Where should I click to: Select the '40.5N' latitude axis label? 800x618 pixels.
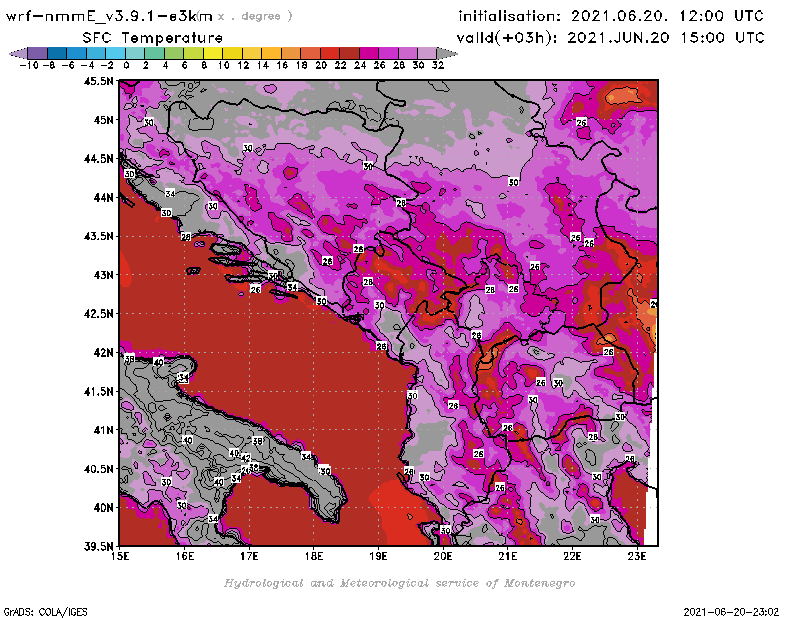tap(99, 469)
